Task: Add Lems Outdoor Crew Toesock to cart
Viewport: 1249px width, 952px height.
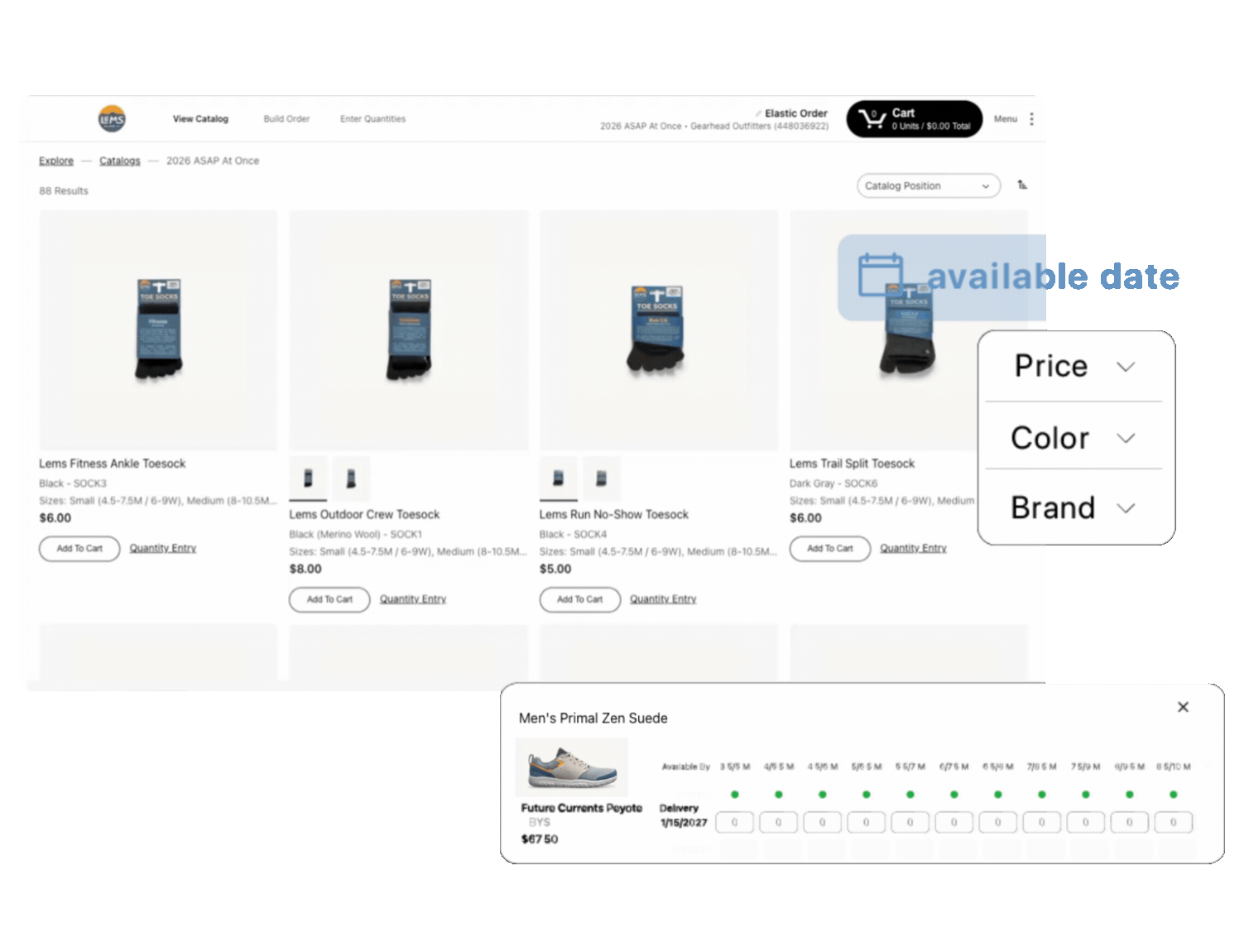Action: click(329, 599)
